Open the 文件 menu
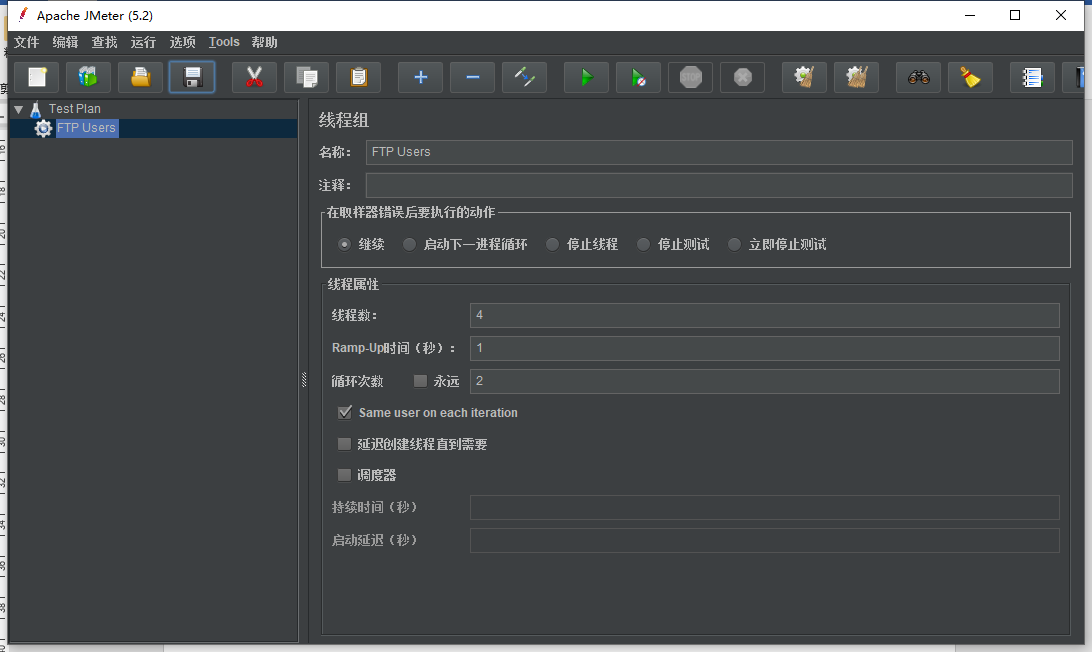Viewport: 1092px width, 652px height. pos(26,42)
